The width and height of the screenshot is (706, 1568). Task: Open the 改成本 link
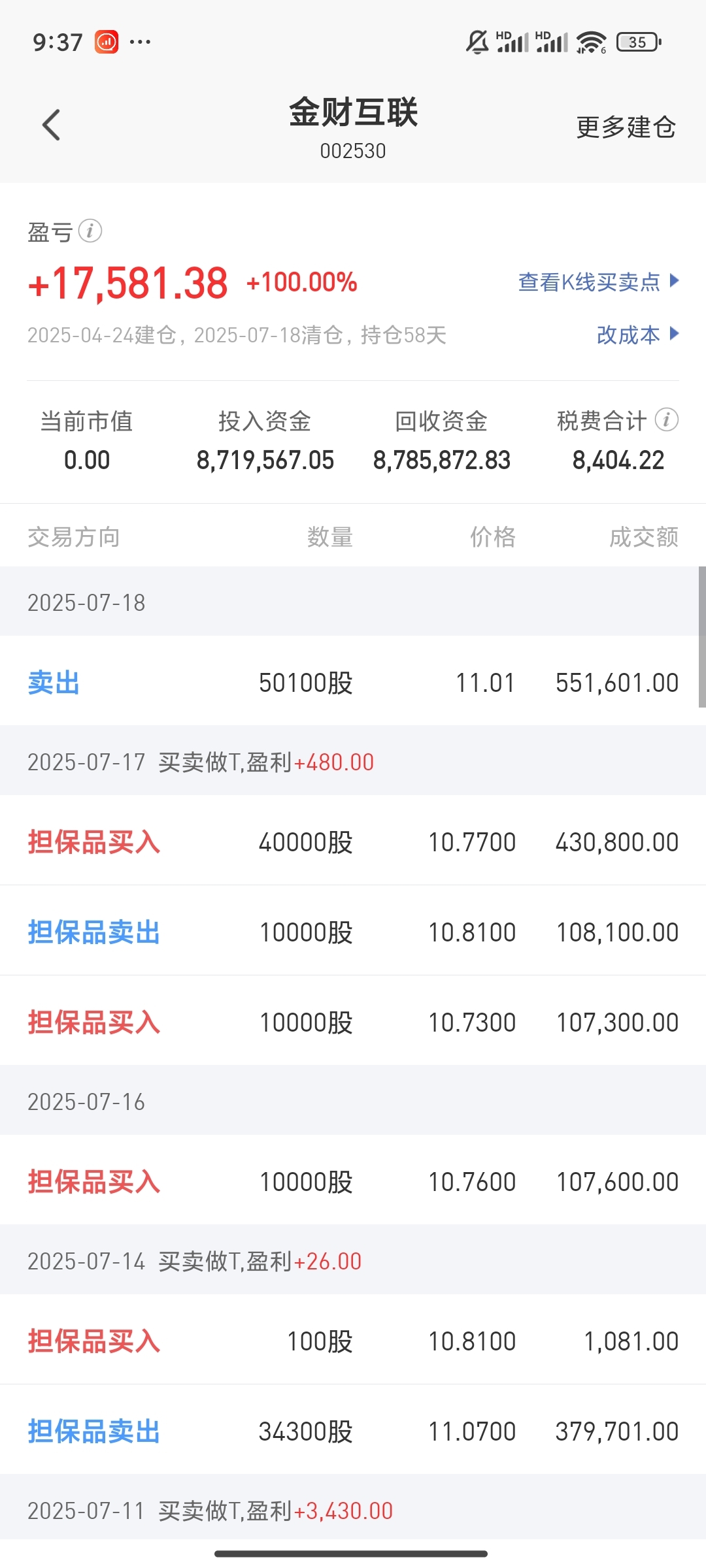point(628,335)
